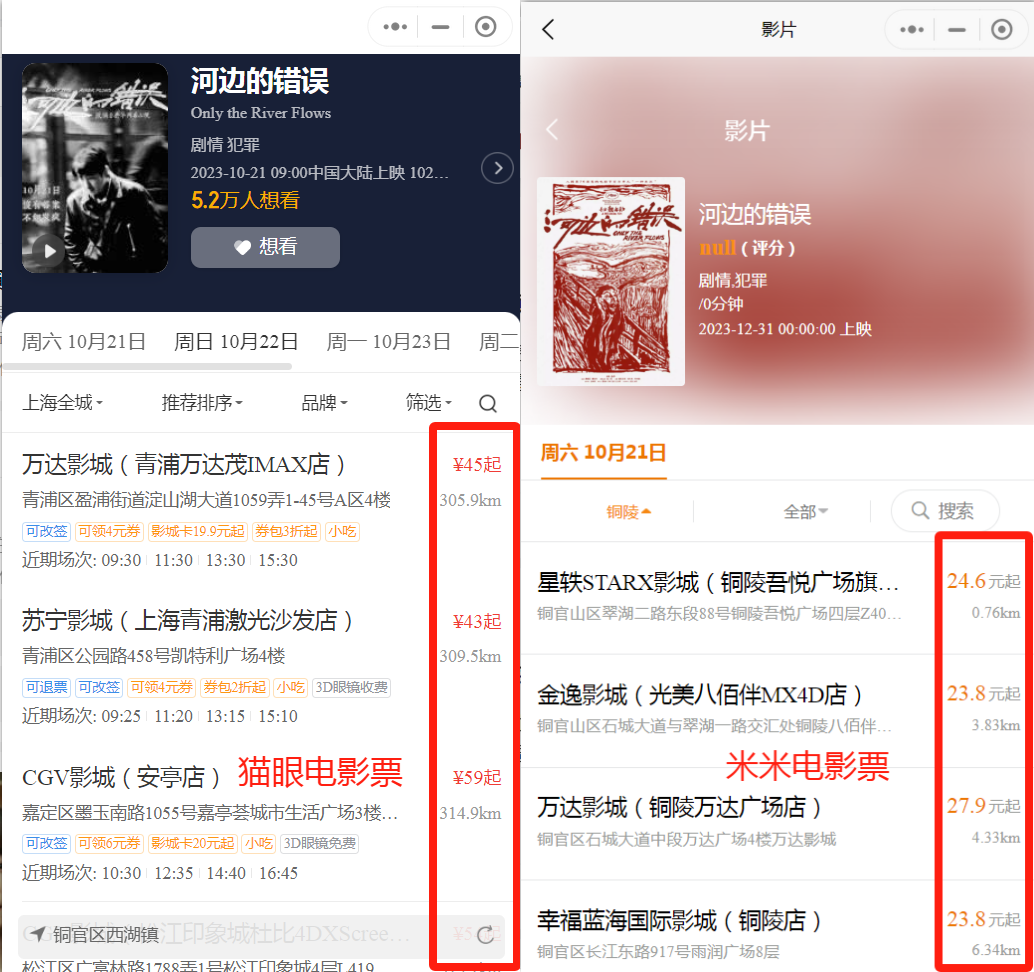Open the 品牌 brand dropdown
Image resolution: width=1034 pixels, height=972 pixels.
(x=324, y=403)
